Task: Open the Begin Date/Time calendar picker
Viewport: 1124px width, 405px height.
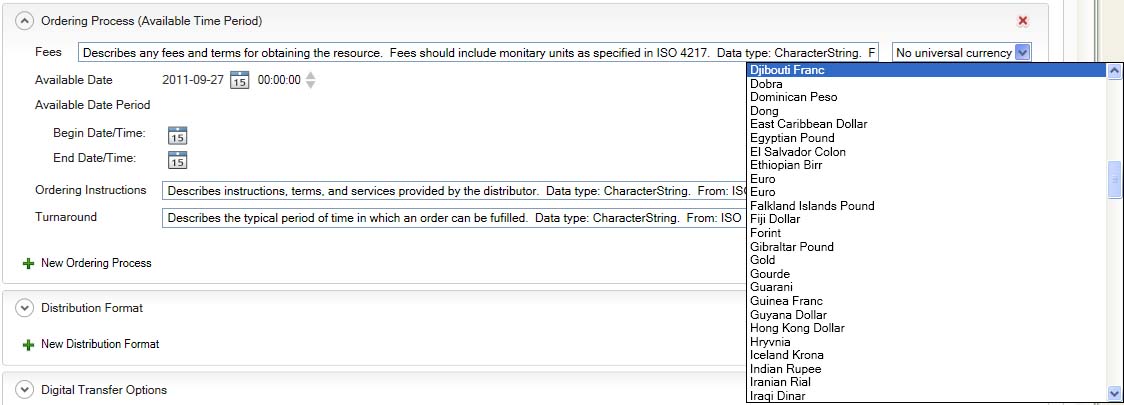Action: pyautogui.click(x=177, y=135)
